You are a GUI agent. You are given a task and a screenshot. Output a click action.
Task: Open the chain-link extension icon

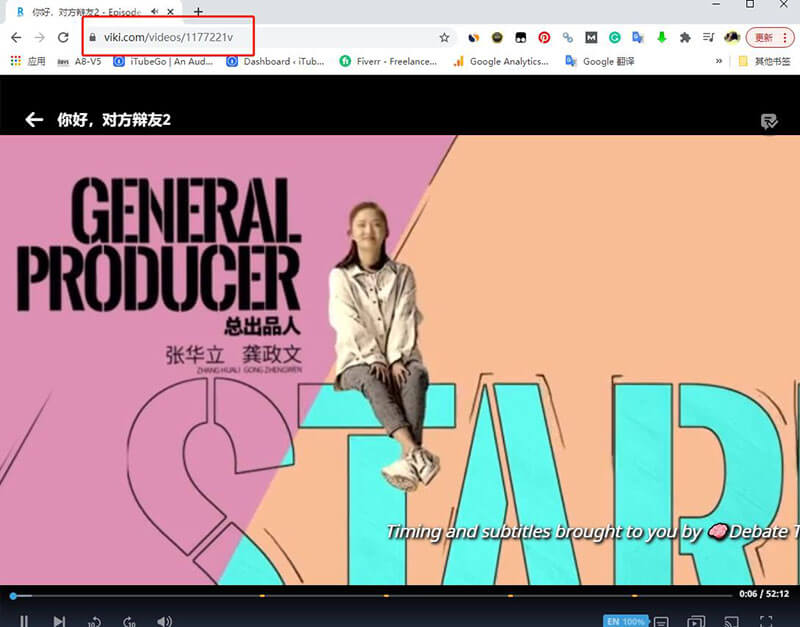coord(568,37)
